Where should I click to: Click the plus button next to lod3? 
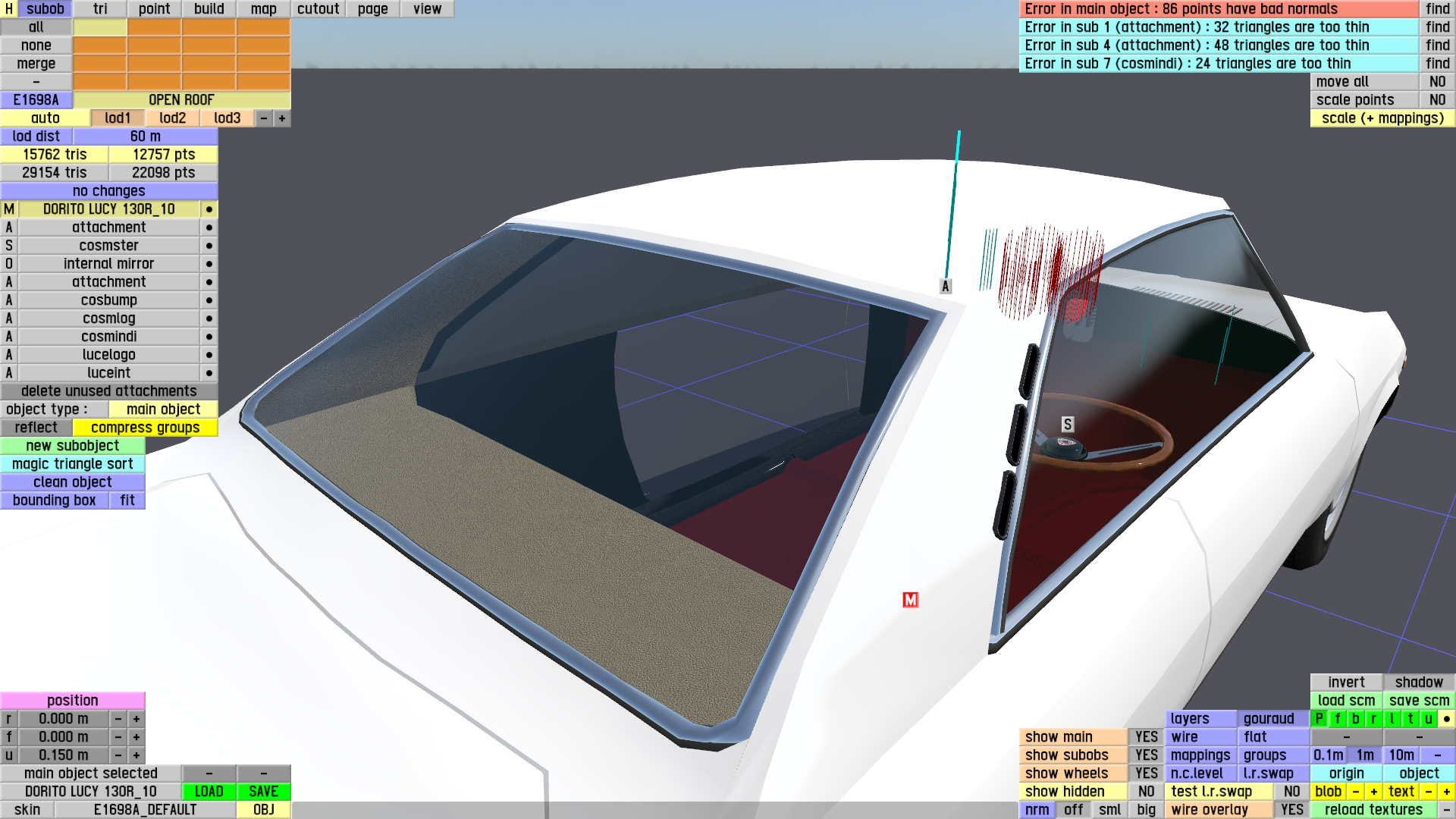click(282, 118)
